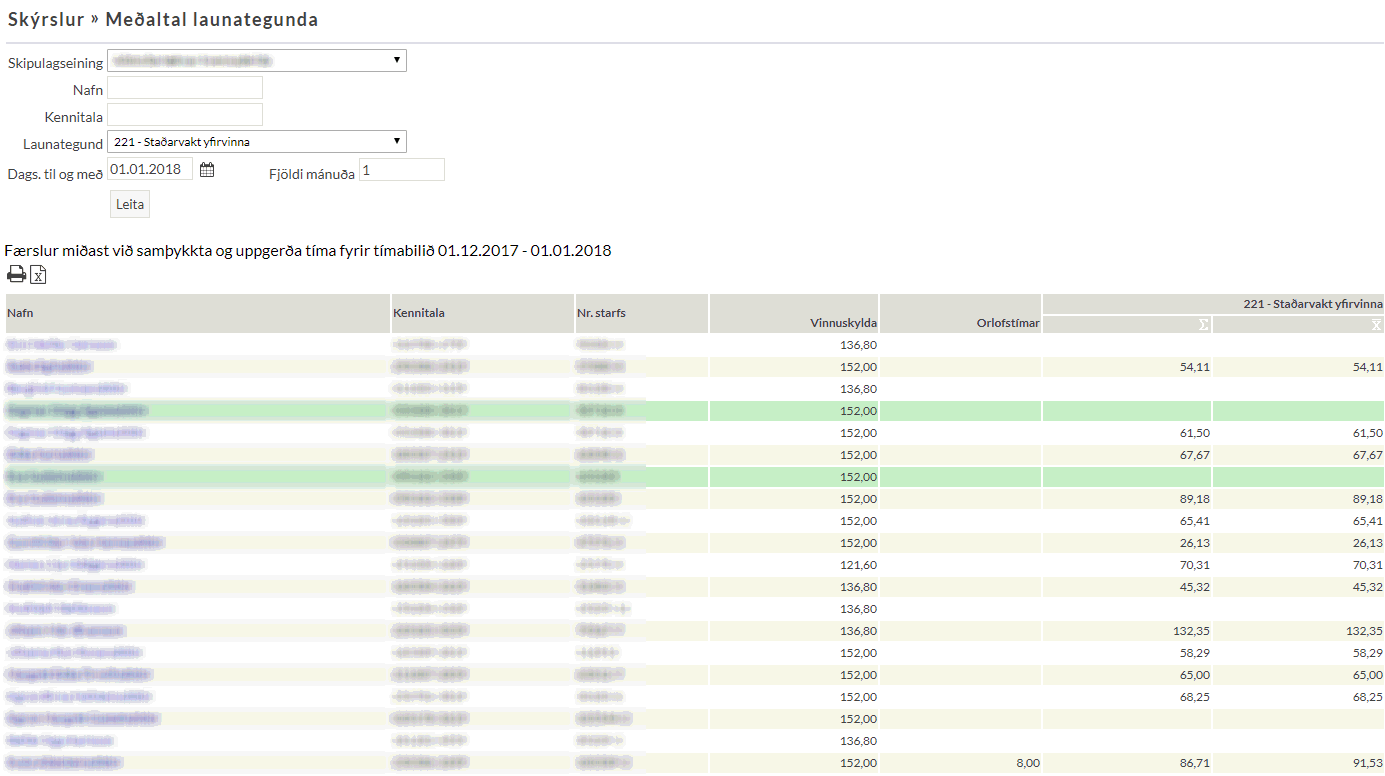Click the Orlofstímar column header
The height and width of the screenshot is (776, 1385).
[1008, 322]
